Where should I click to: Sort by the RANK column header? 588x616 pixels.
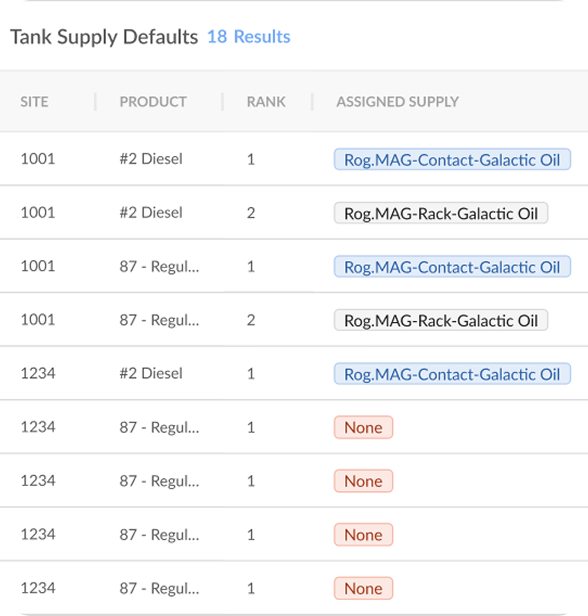266,102
